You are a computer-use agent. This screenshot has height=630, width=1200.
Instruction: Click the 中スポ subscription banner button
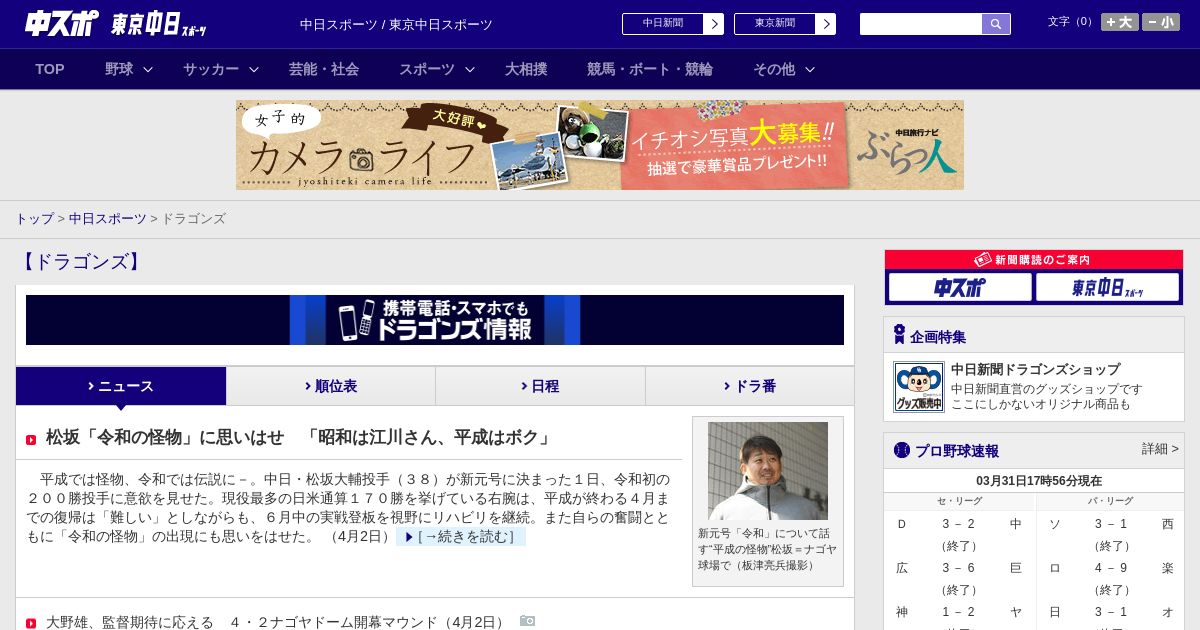(960, 288)
